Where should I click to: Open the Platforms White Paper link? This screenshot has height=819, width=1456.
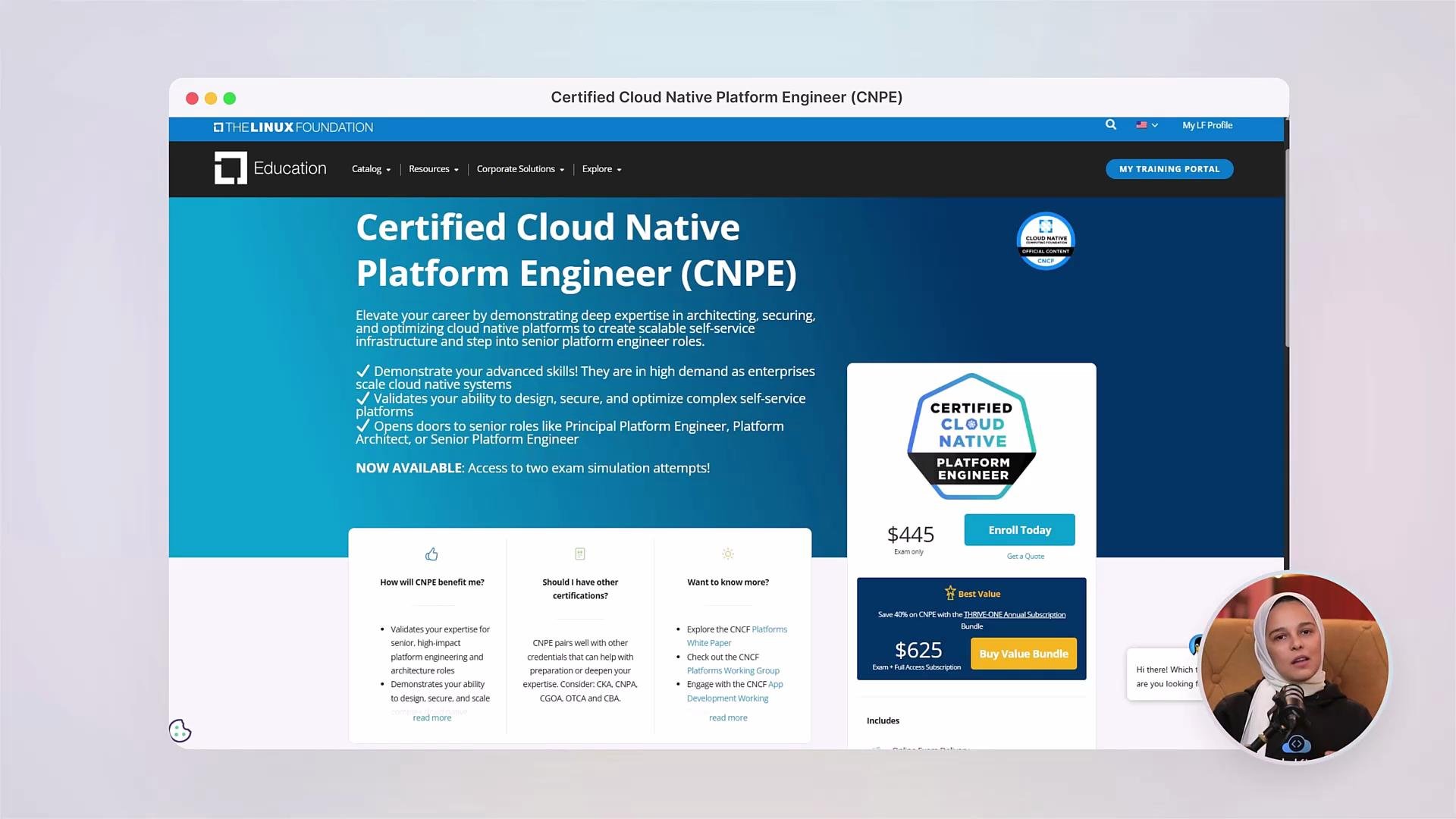737,636
